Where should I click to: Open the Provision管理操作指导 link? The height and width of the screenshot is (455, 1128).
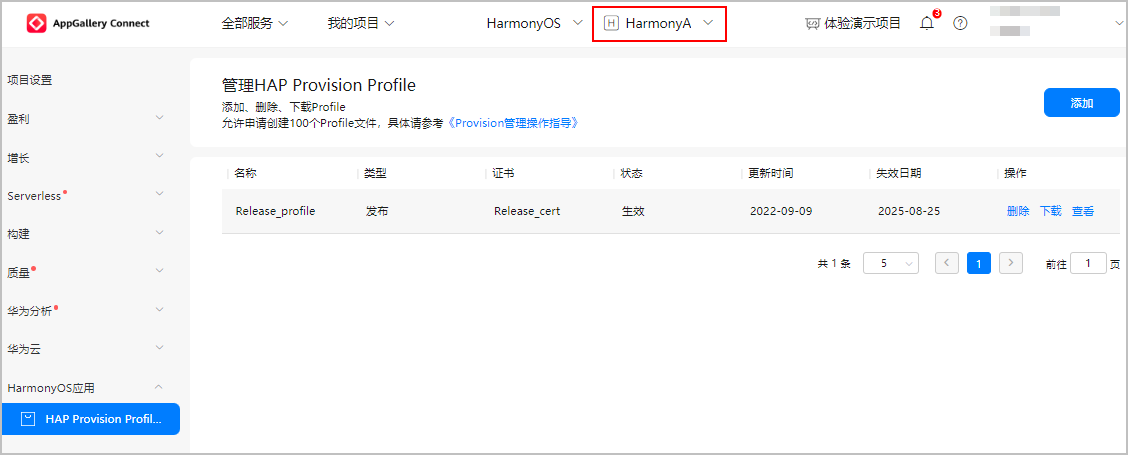click(x=513, y=122)
